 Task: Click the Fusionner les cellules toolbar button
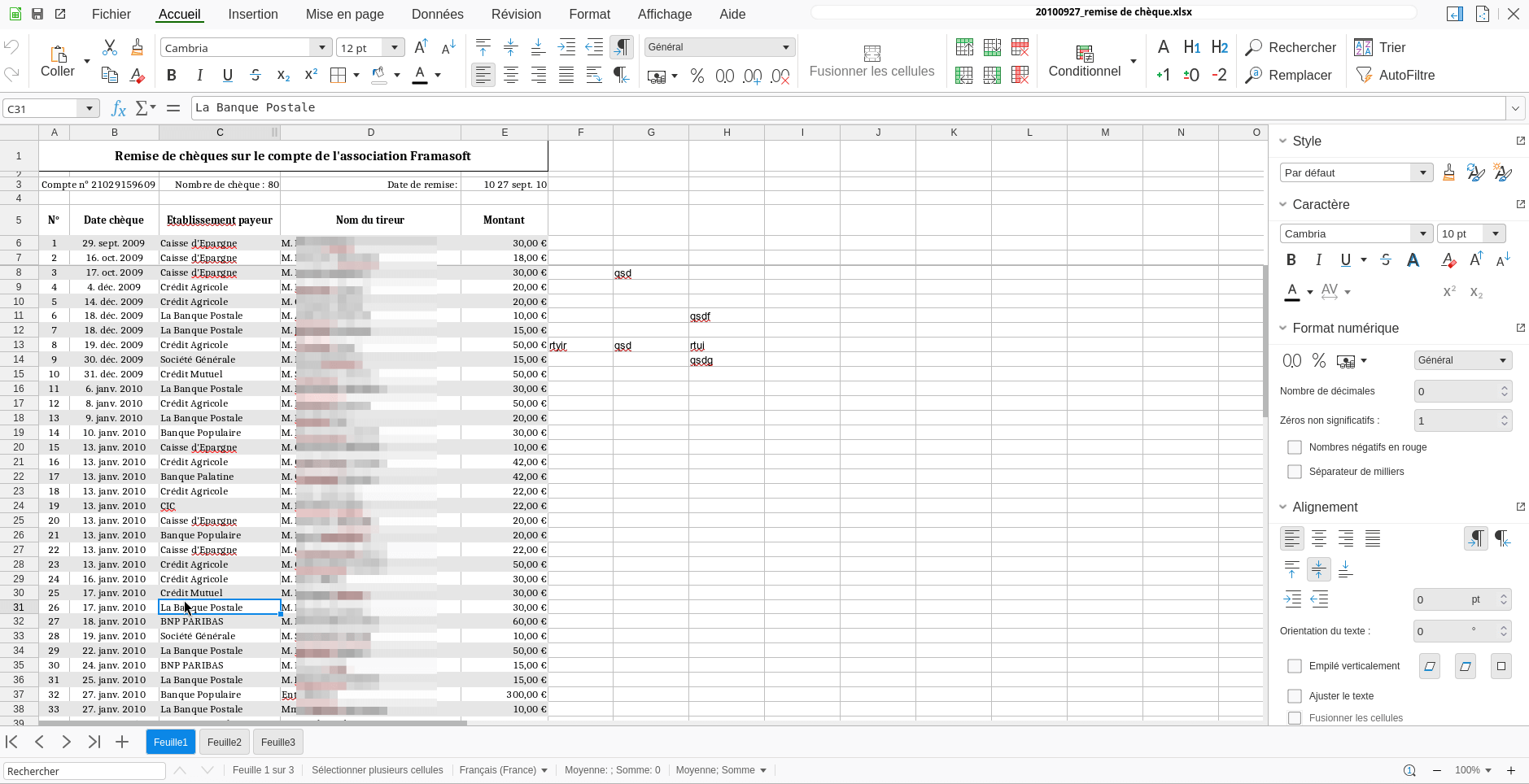click(x=872, y=62)
